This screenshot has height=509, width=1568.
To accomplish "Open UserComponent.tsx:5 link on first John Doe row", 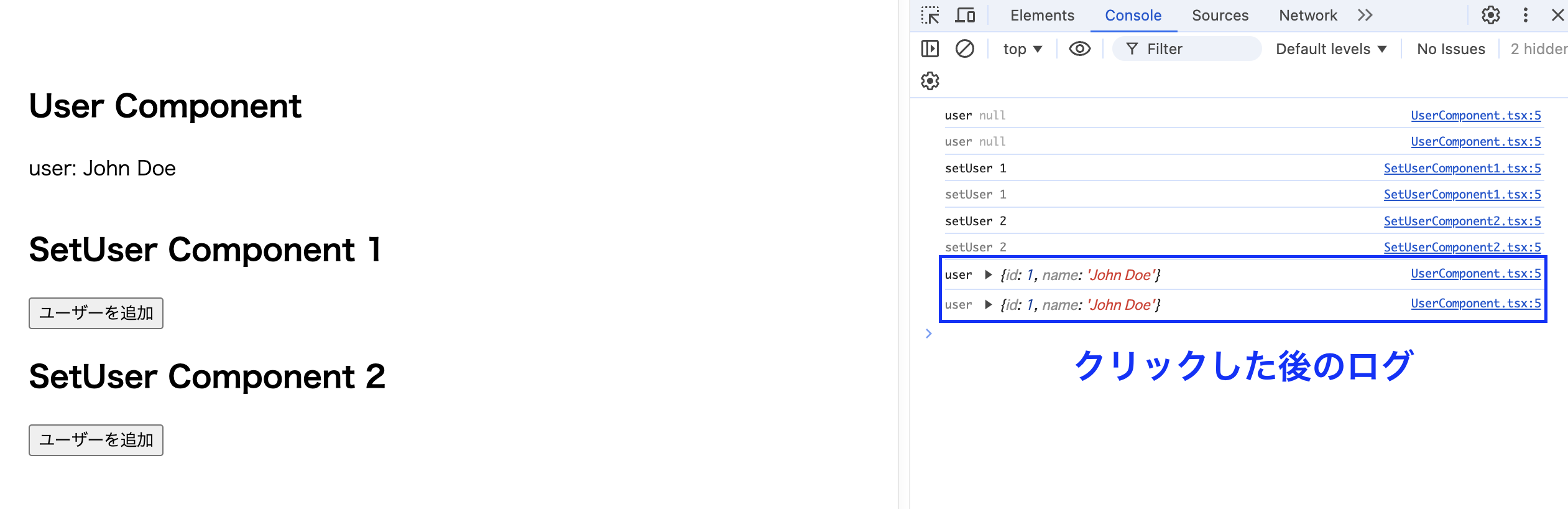I will tap(1476, 273).
